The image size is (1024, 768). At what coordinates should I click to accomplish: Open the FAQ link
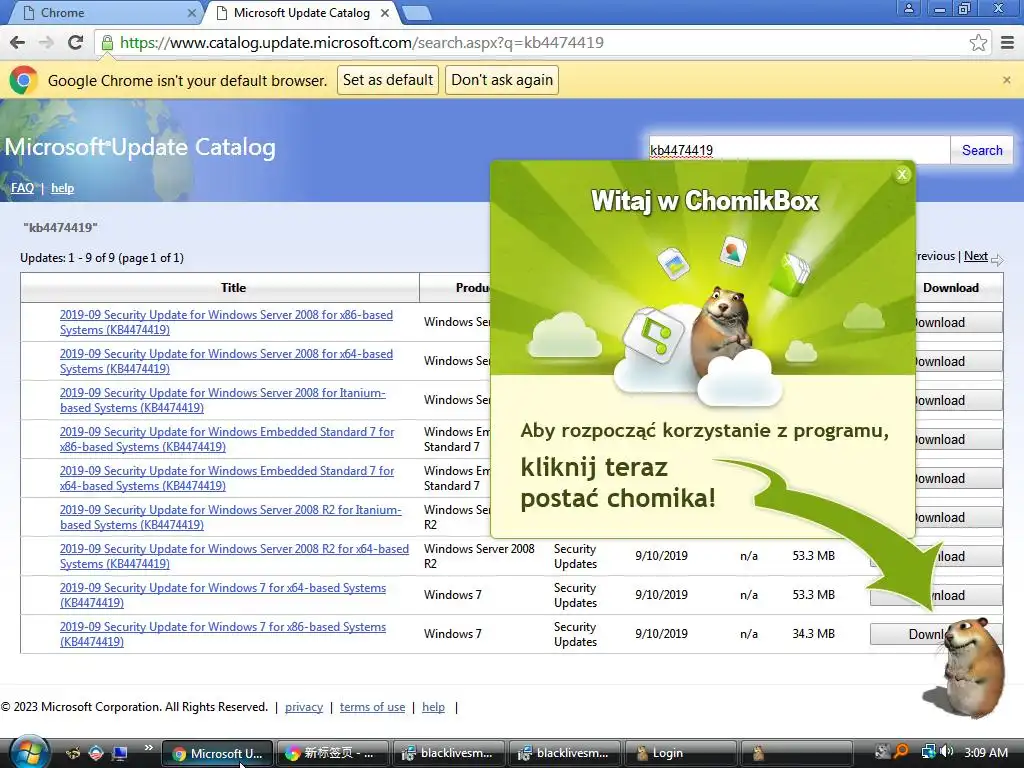[22, 188]
